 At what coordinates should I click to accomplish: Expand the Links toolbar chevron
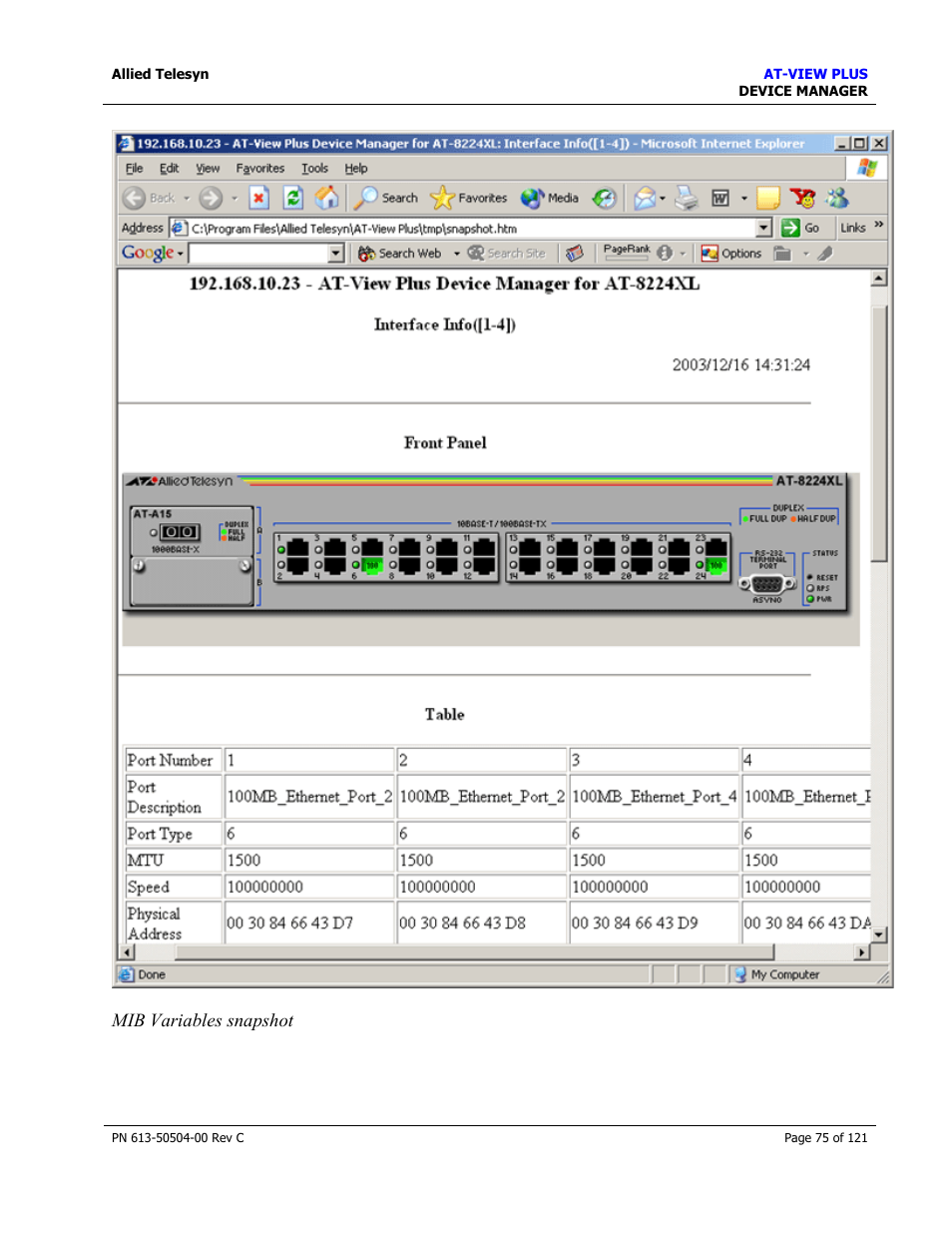[879, 226]
